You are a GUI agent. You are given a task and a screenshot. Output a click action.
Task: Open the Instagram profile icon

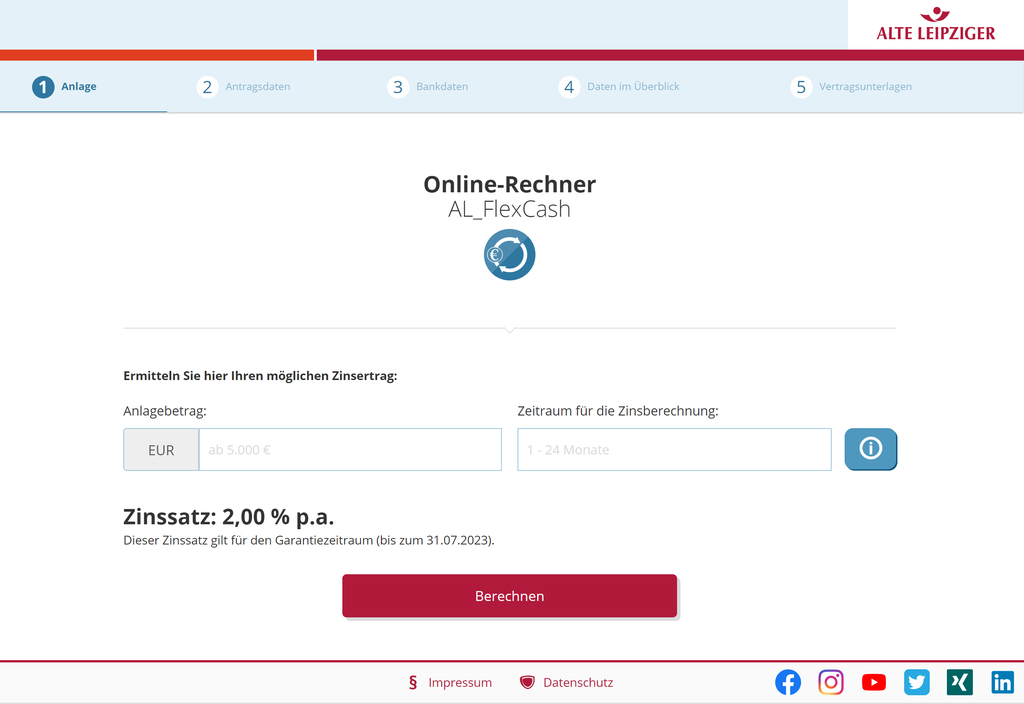tap(831, 682)
